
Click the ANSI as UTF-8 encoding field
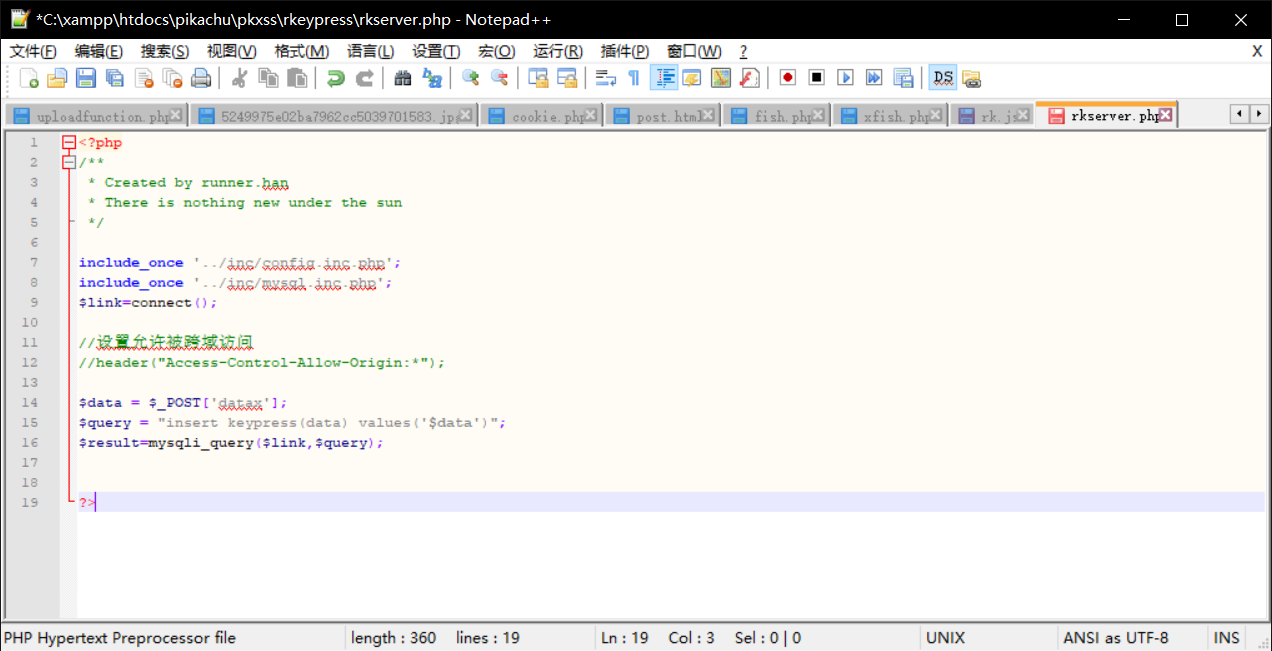point(1115,638)
